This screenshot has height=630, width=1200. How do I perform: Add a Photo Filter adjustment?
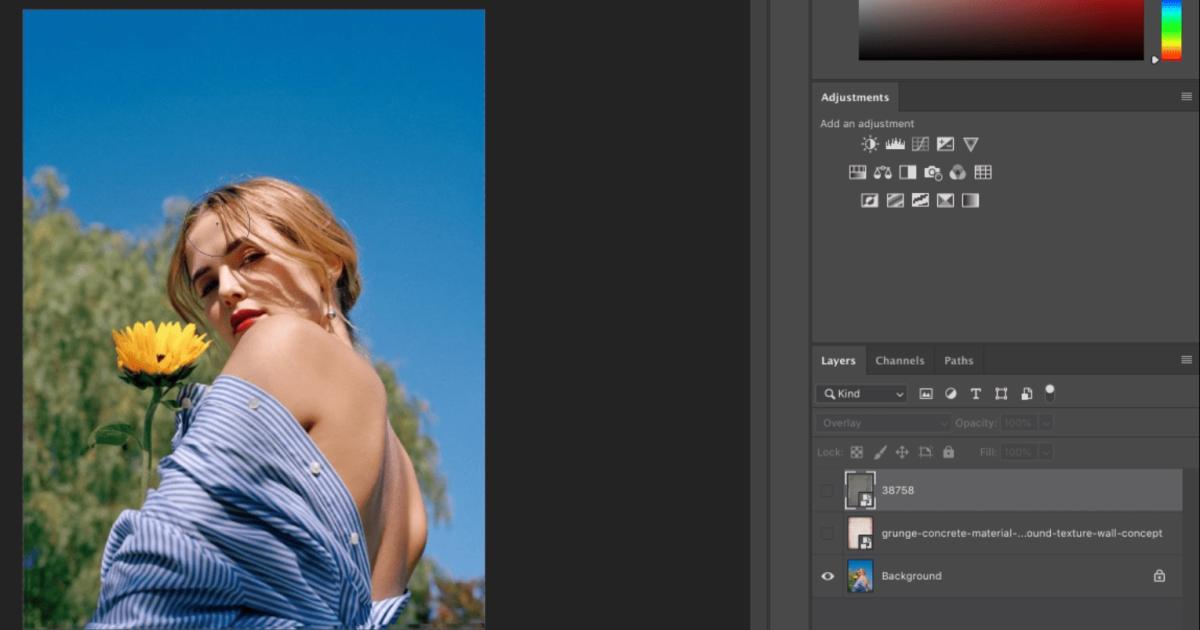pos(934,171)
